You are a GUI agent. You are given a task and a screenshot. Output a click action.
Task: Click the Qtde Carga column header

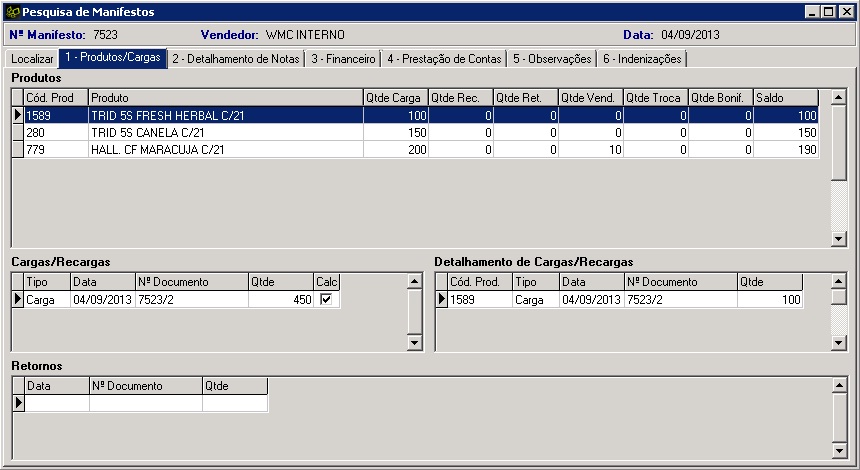(x=395, y=98)
